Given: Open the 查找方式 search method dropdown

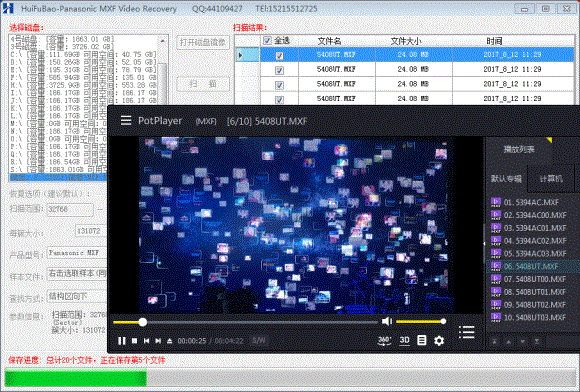Looking at the screenshot, I should point(77,296).
